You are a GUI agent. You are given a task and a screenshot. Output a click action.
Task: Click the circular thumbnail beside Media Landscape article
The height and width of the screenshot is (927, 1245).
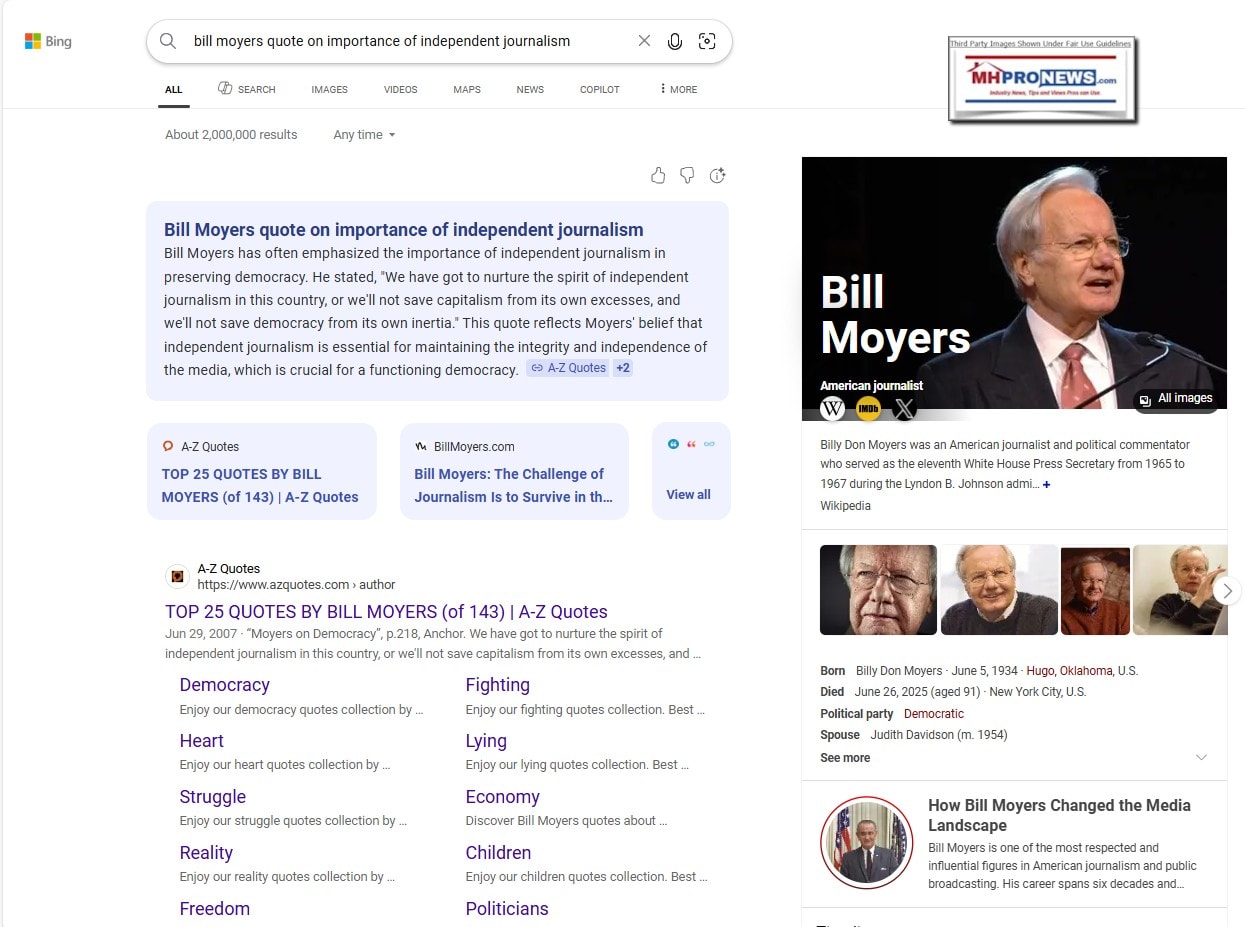866,843
